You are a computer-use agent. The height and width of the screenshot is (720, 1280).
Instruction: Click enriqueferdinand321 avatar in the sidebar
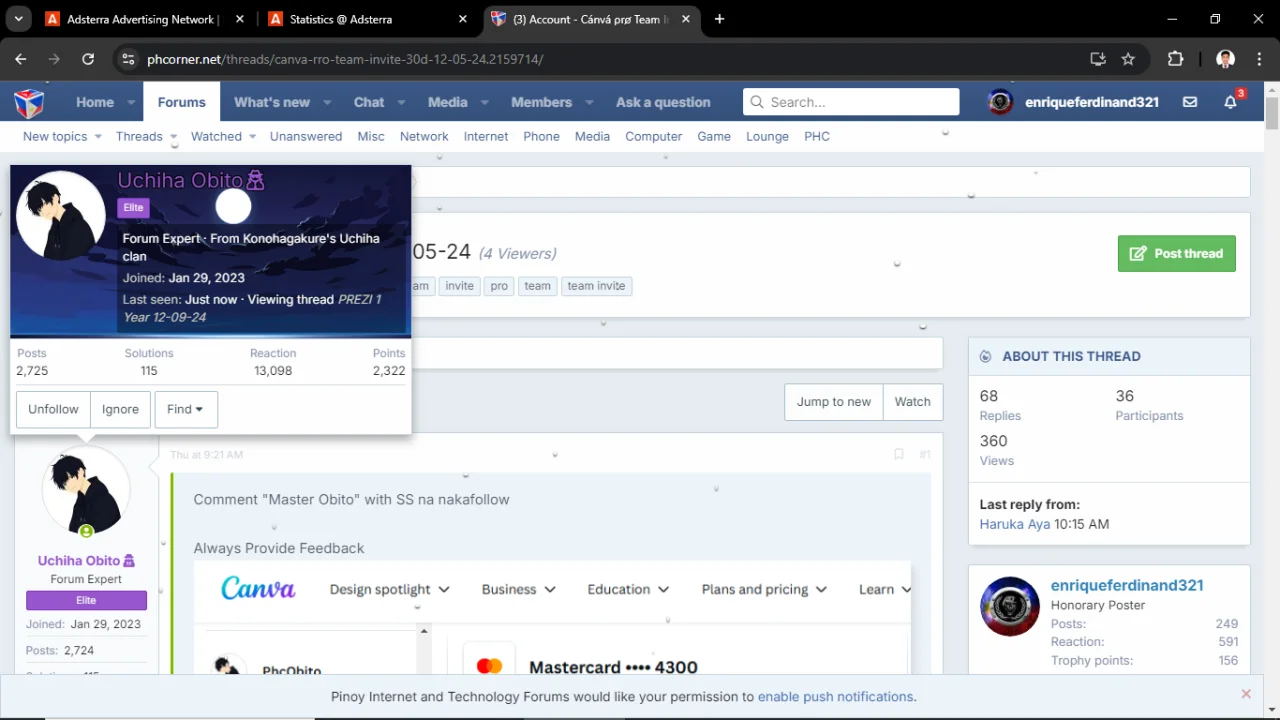1010,606
